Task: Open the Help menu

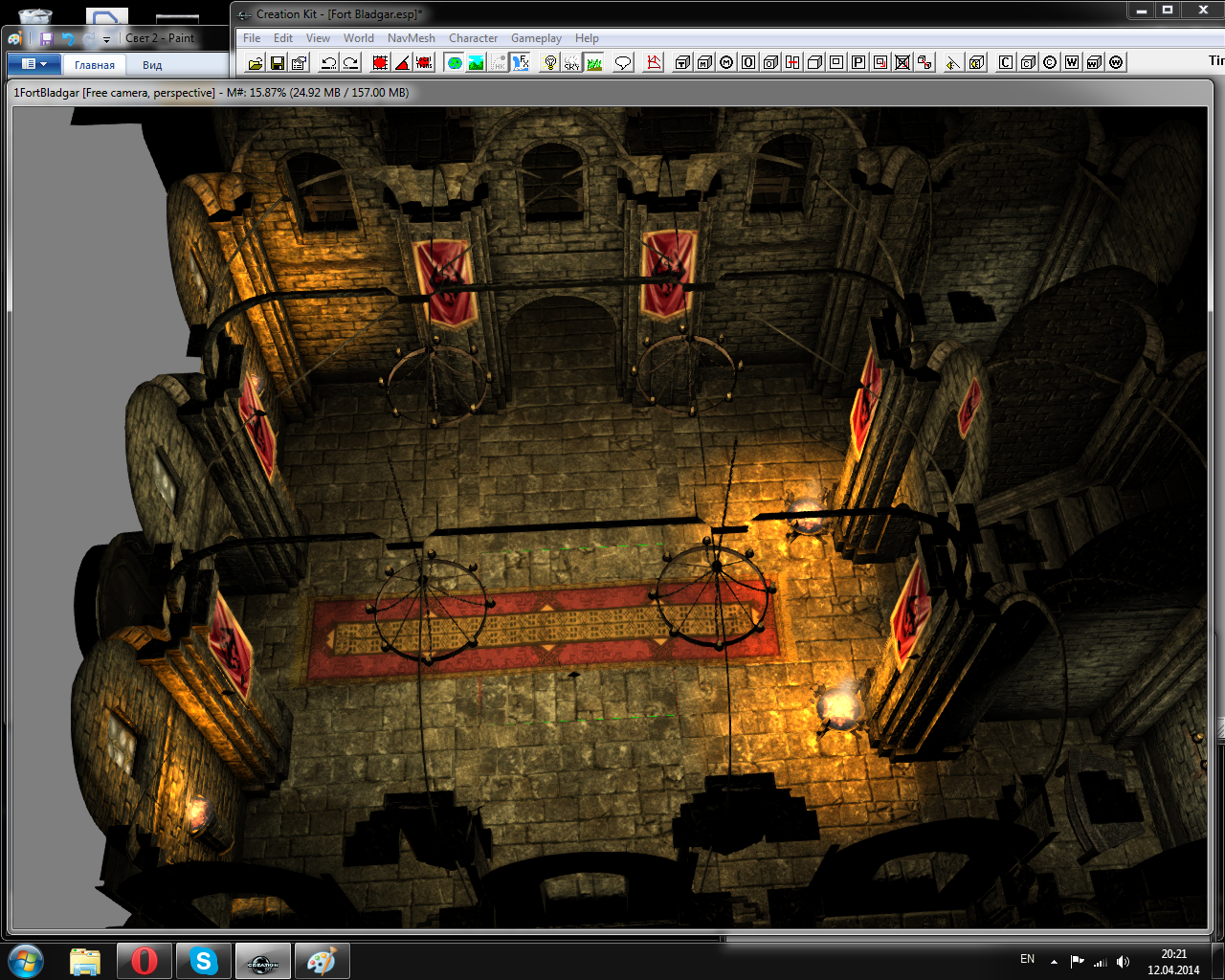Action: 587,38
